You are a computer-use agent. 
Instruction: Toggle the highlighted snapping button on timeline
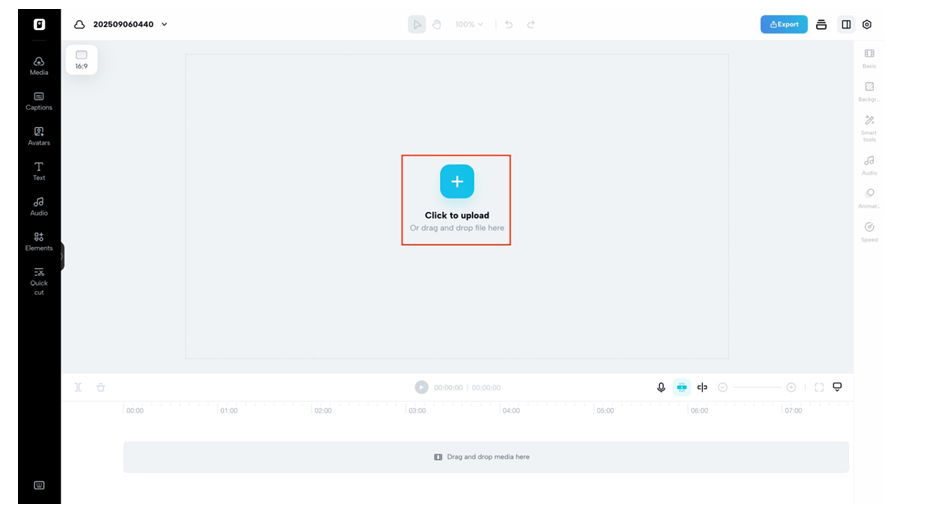click(x=681, y=387)
